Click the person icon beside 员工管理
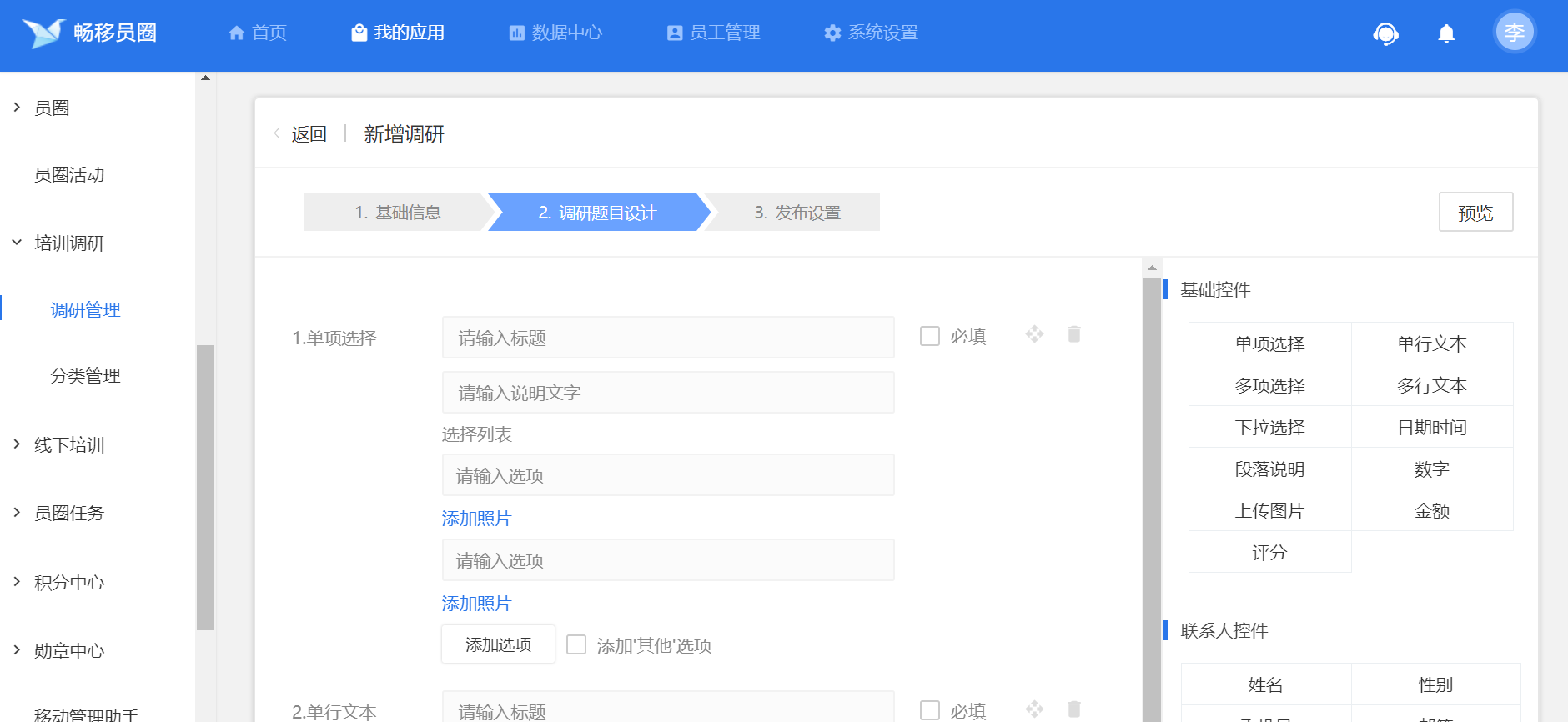 [x=675, y=33]
